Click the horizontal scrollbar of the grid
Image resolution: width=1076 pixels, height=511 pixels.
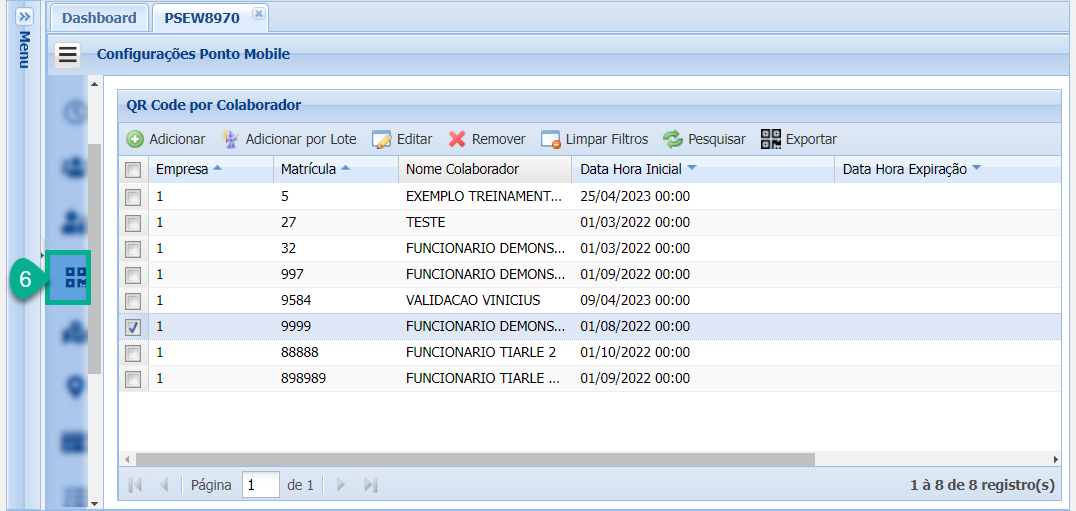(x=475, y=459)
